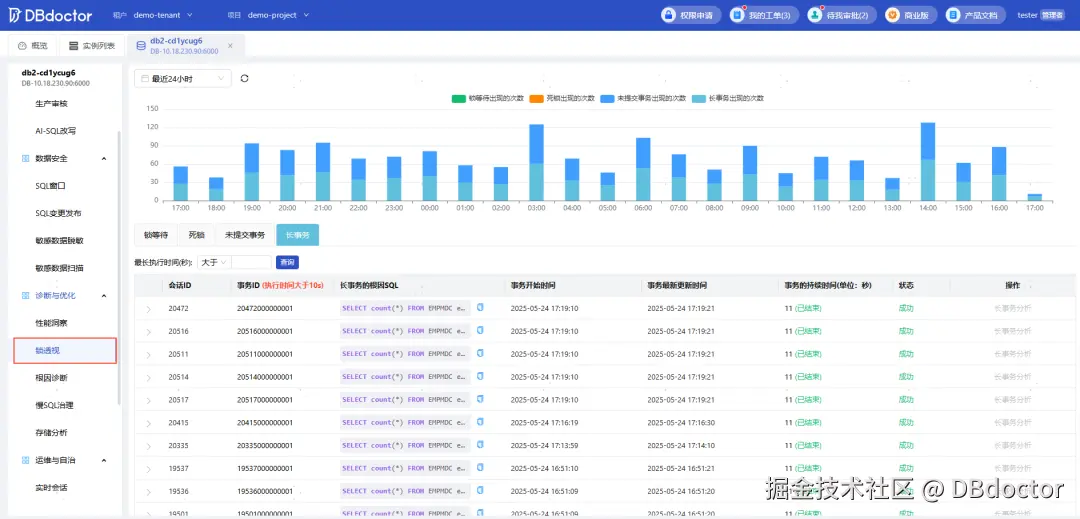Copy root-cause SQL for session 20472
Image resolution: width=1080 pixels, height=519 pixels.
(480, 307)
